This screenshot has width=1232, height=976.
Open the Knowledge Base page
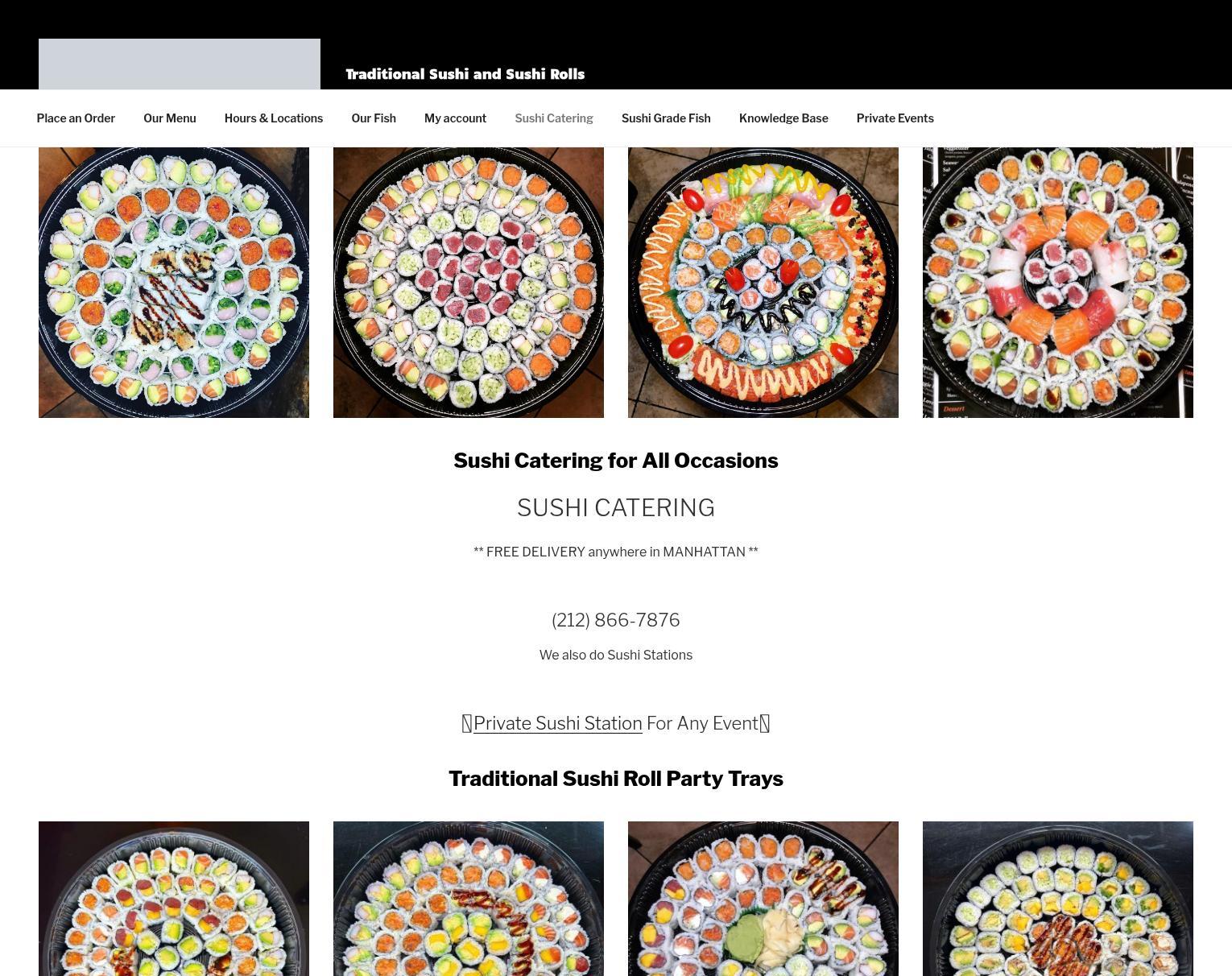pos(783,118)
